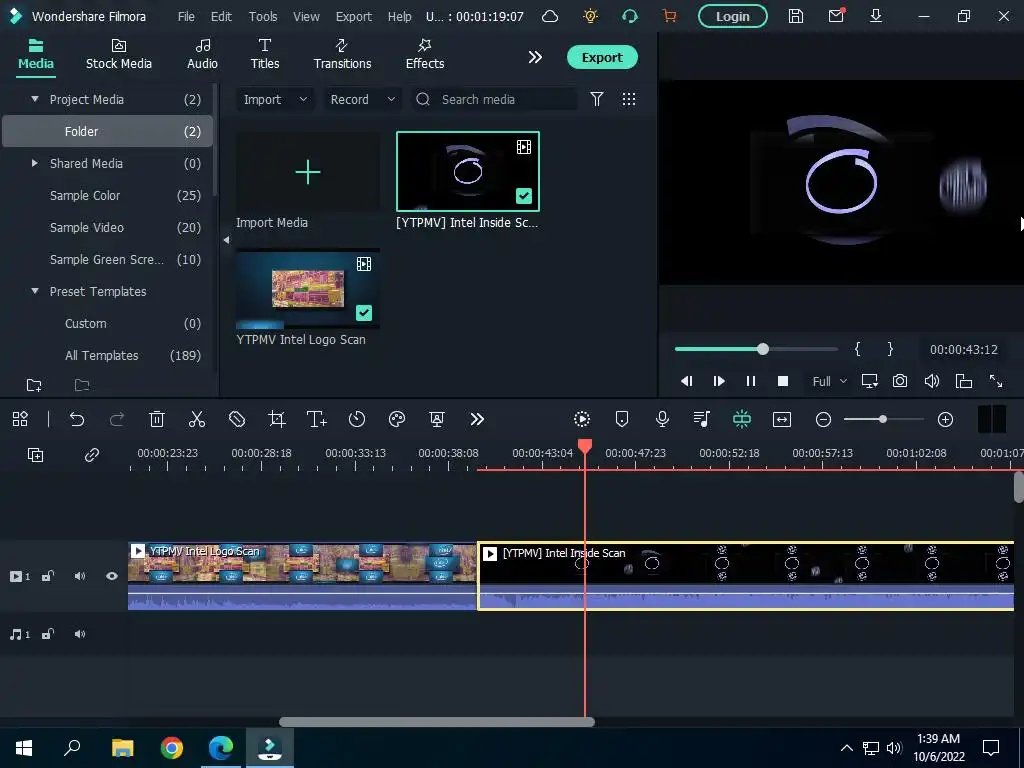Click the Undo arrow in timeline toolbar

(77, 419)
